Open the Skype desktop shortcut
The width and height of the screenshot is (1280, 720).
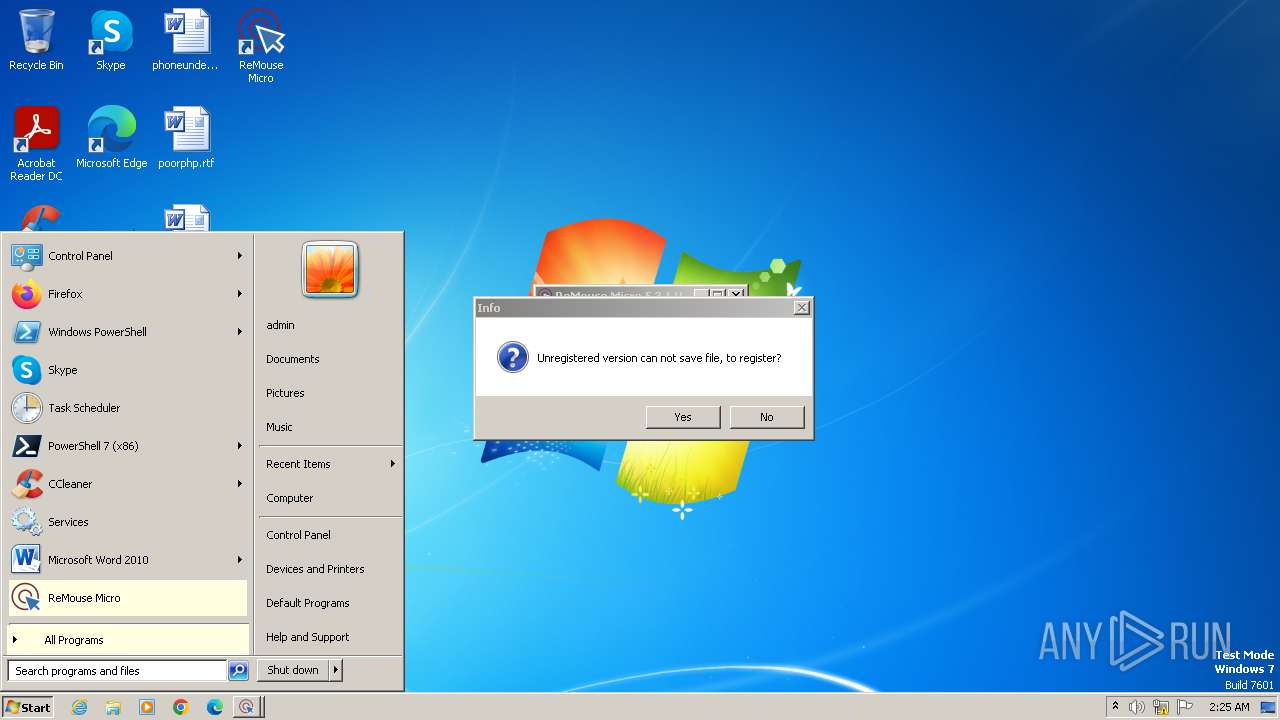pos(111,40)
